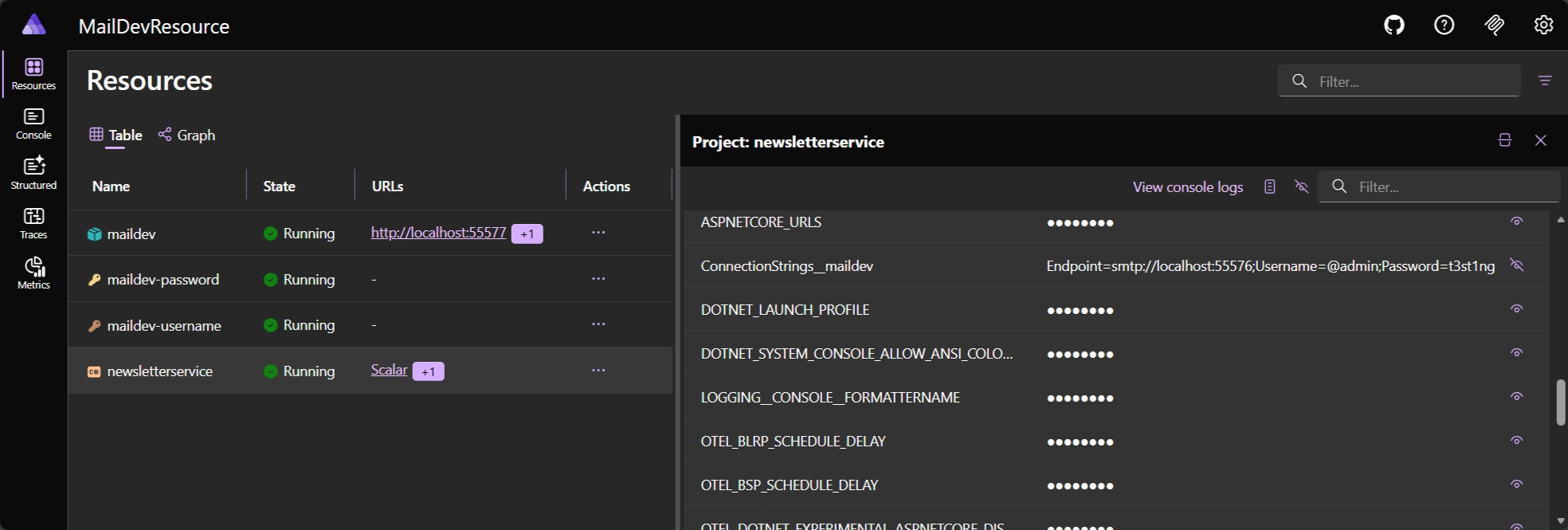Open Metrics in the sidebar
Screen dimensions: 1568x530
coord(33,273)
